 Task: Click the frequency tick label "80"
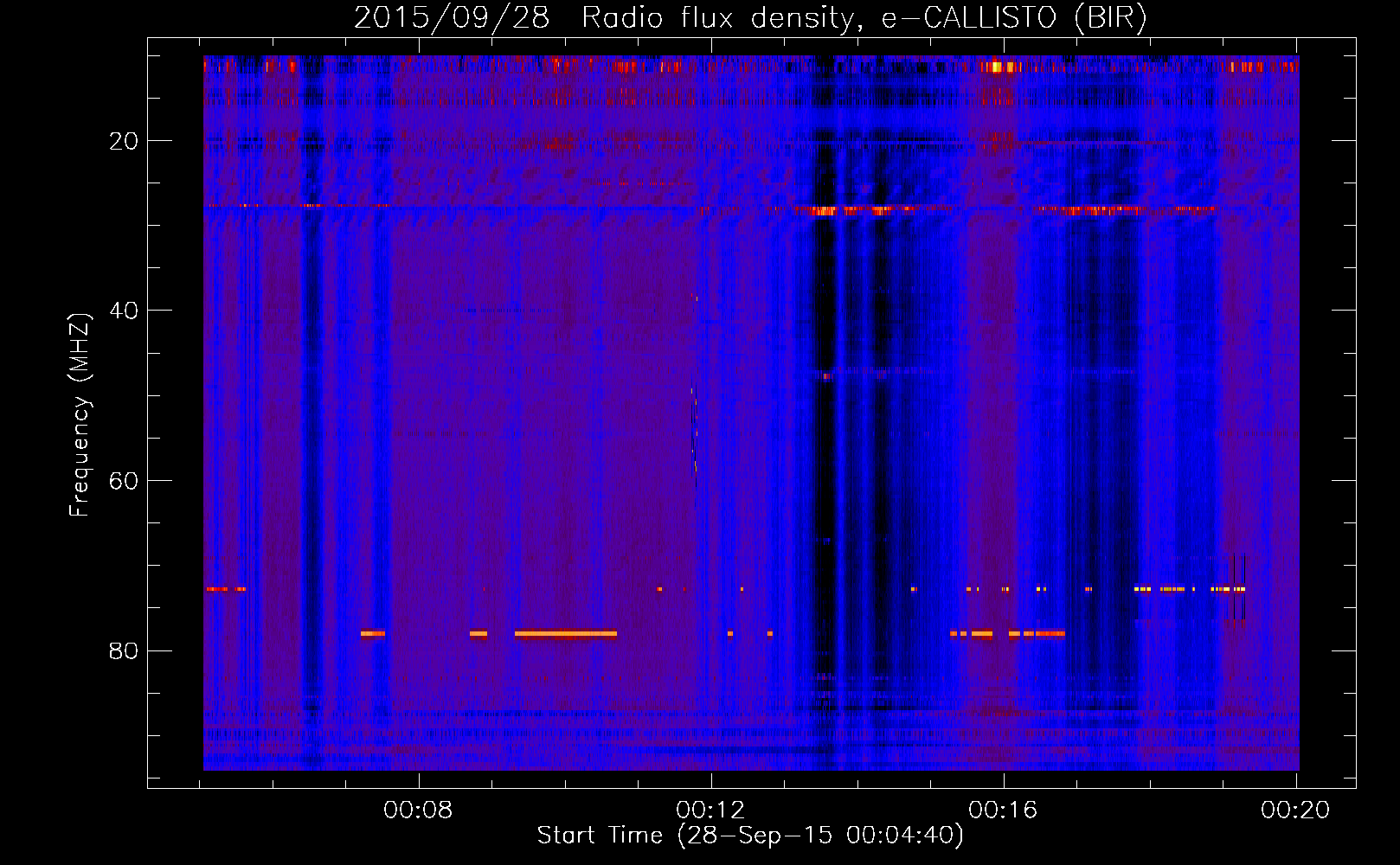[x=124, y=650]
